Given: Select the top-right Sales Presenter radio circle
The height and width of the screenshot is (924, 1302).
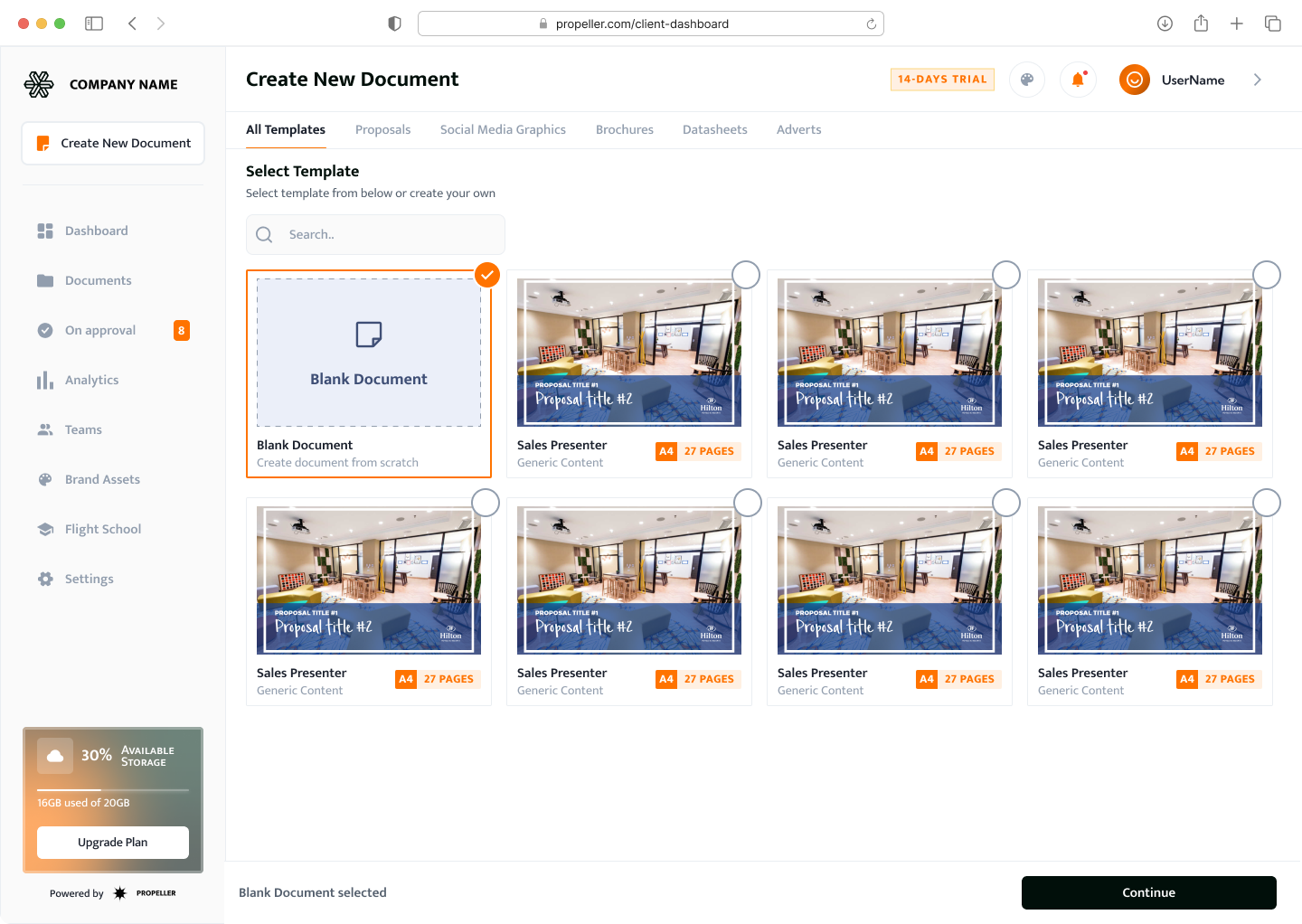Looking at the screenshot, I should point(1267,275).
